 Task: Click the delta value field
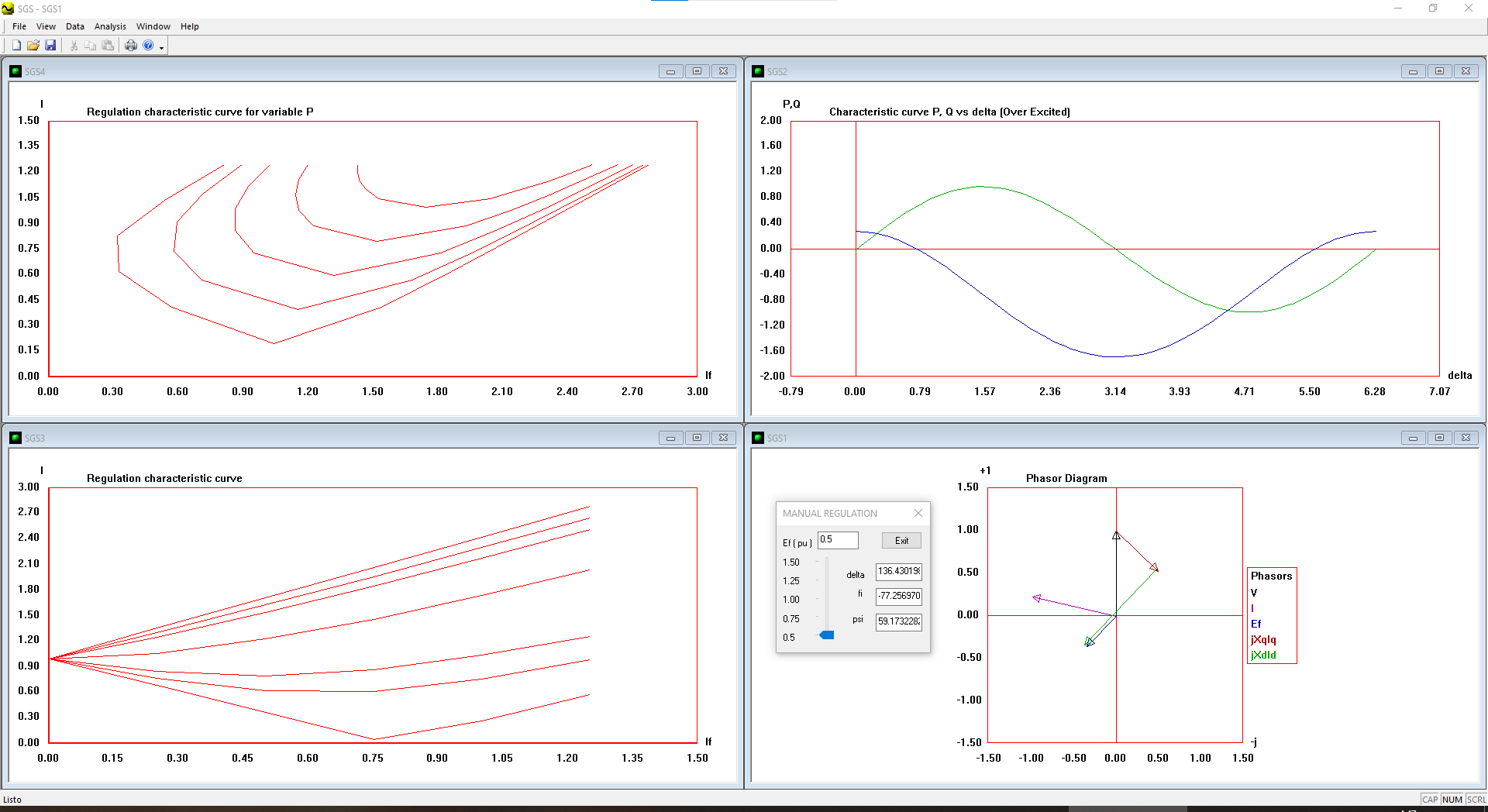coord(899,572)
